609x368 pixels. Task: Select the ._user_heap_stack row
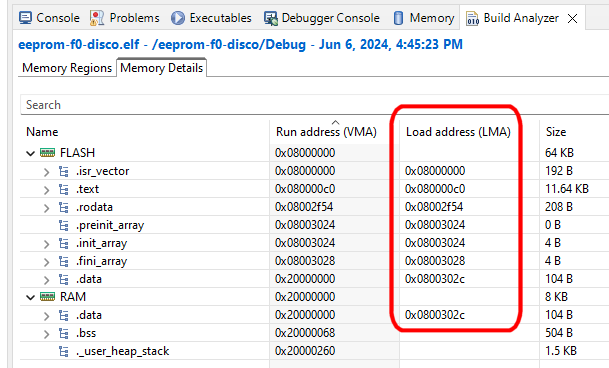[315, 351]
